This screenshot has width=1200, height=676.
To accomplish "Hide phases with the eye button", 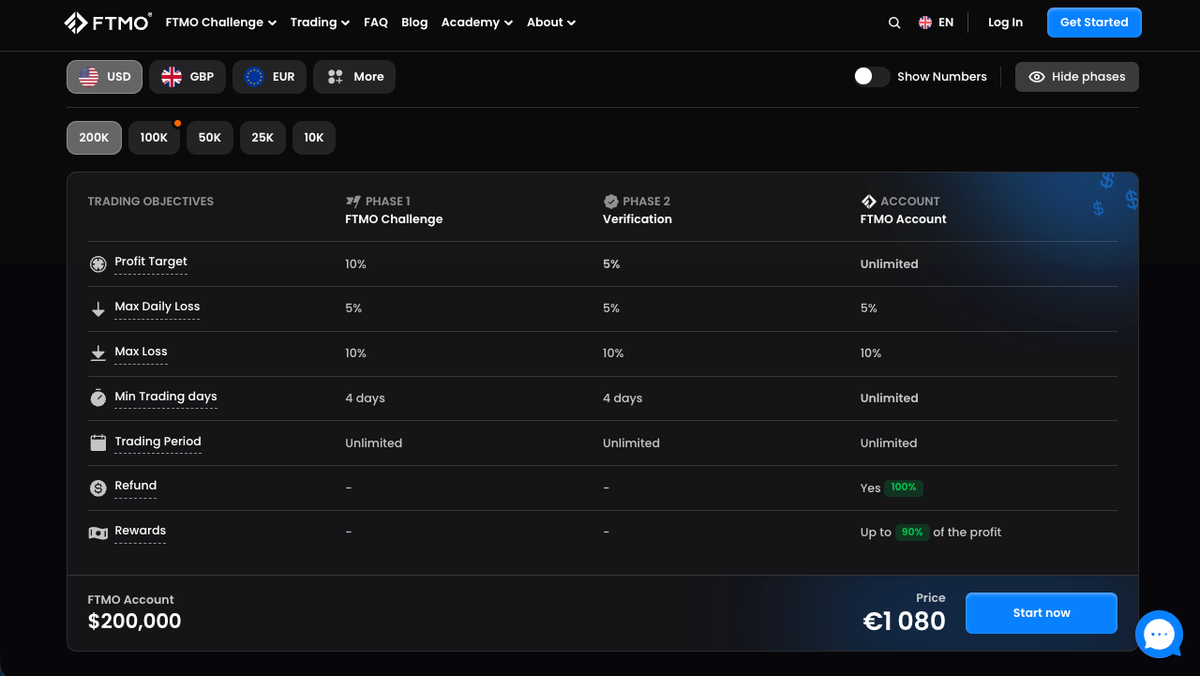I will point(1077,77).
